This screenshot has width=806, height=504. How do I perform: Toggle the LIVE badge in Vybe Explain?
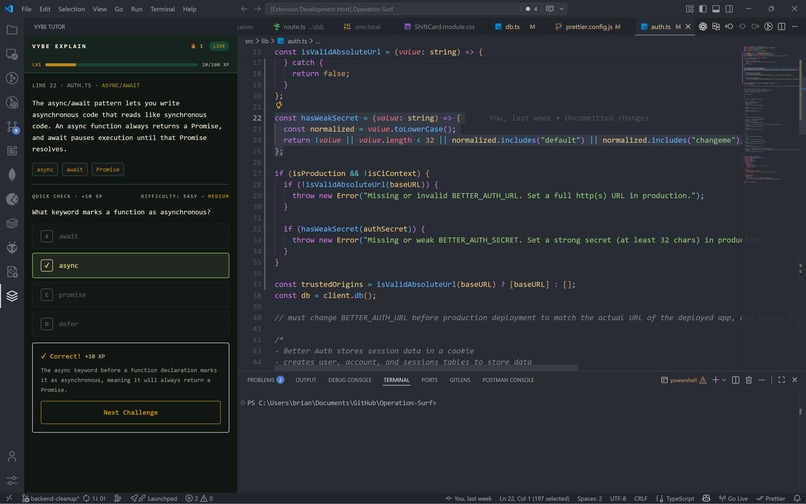pos(219,46)
